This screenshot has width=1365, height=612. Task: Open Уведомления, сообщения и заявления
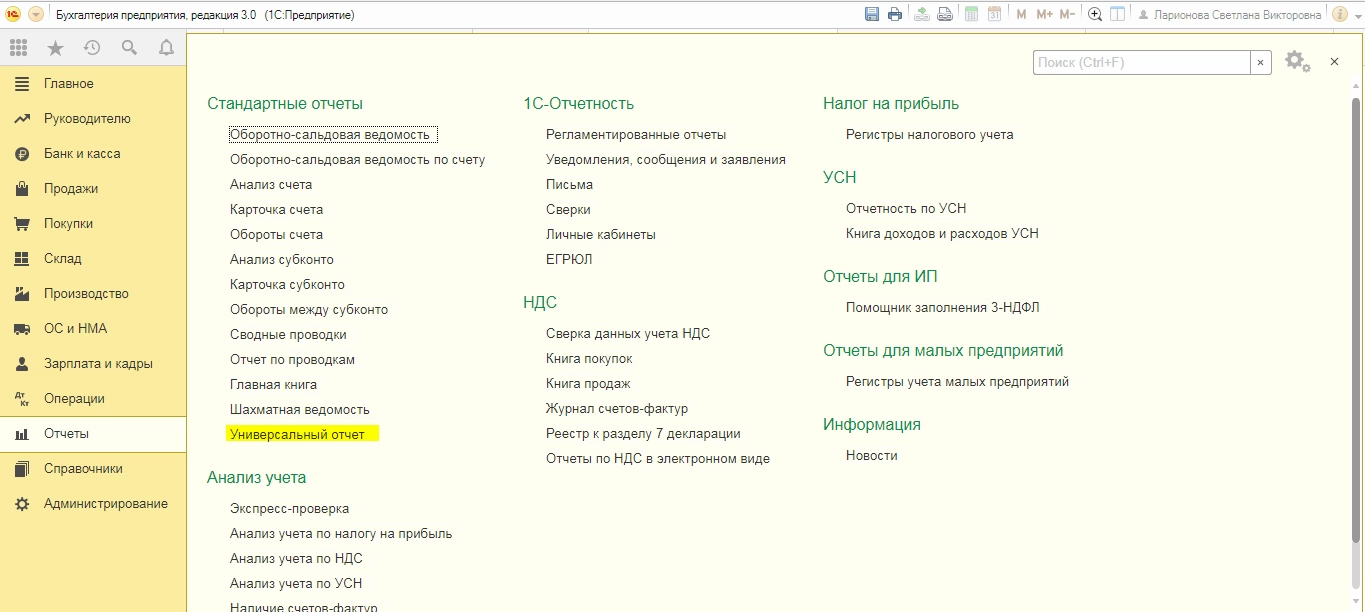(x=666, y=159)
